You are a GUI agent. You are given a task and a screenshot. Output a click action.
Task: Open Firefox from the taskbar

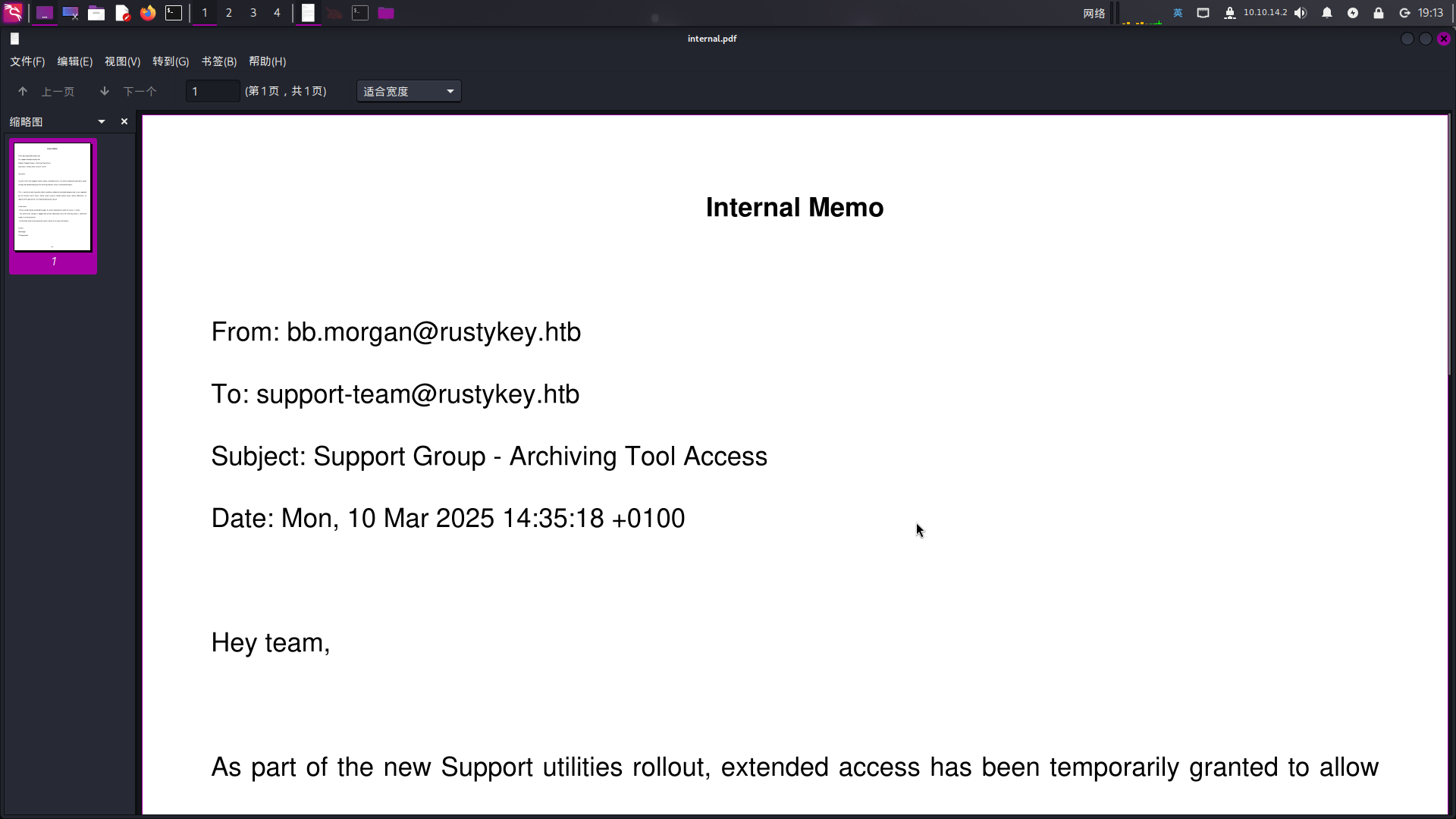[x=148, y=13]
